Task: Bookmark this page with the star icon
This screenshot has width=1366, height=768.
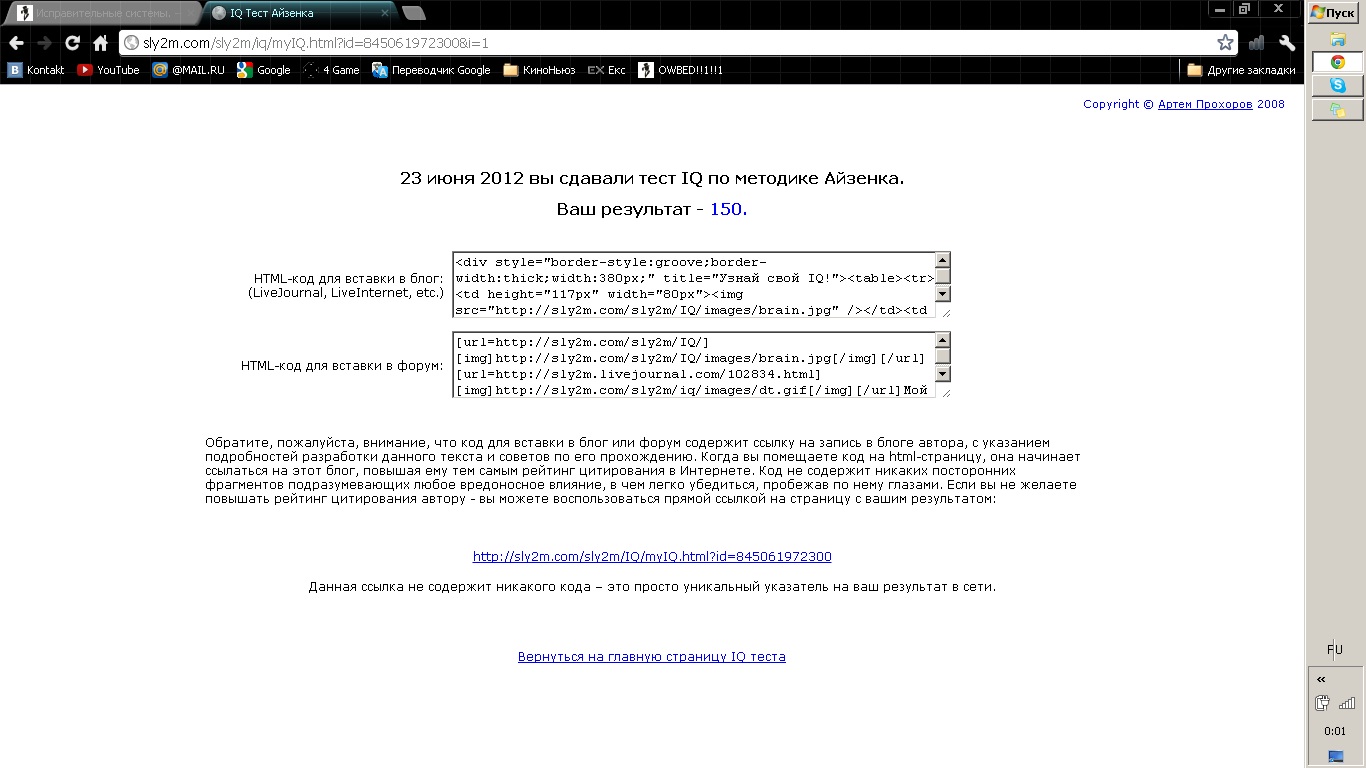Action: (x=1225, y=43)
